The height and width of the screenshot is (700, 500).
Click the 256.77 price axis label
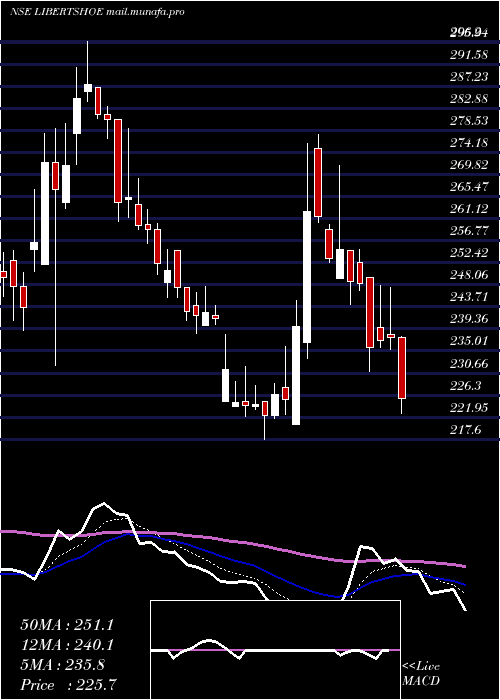tap(468, 231)
